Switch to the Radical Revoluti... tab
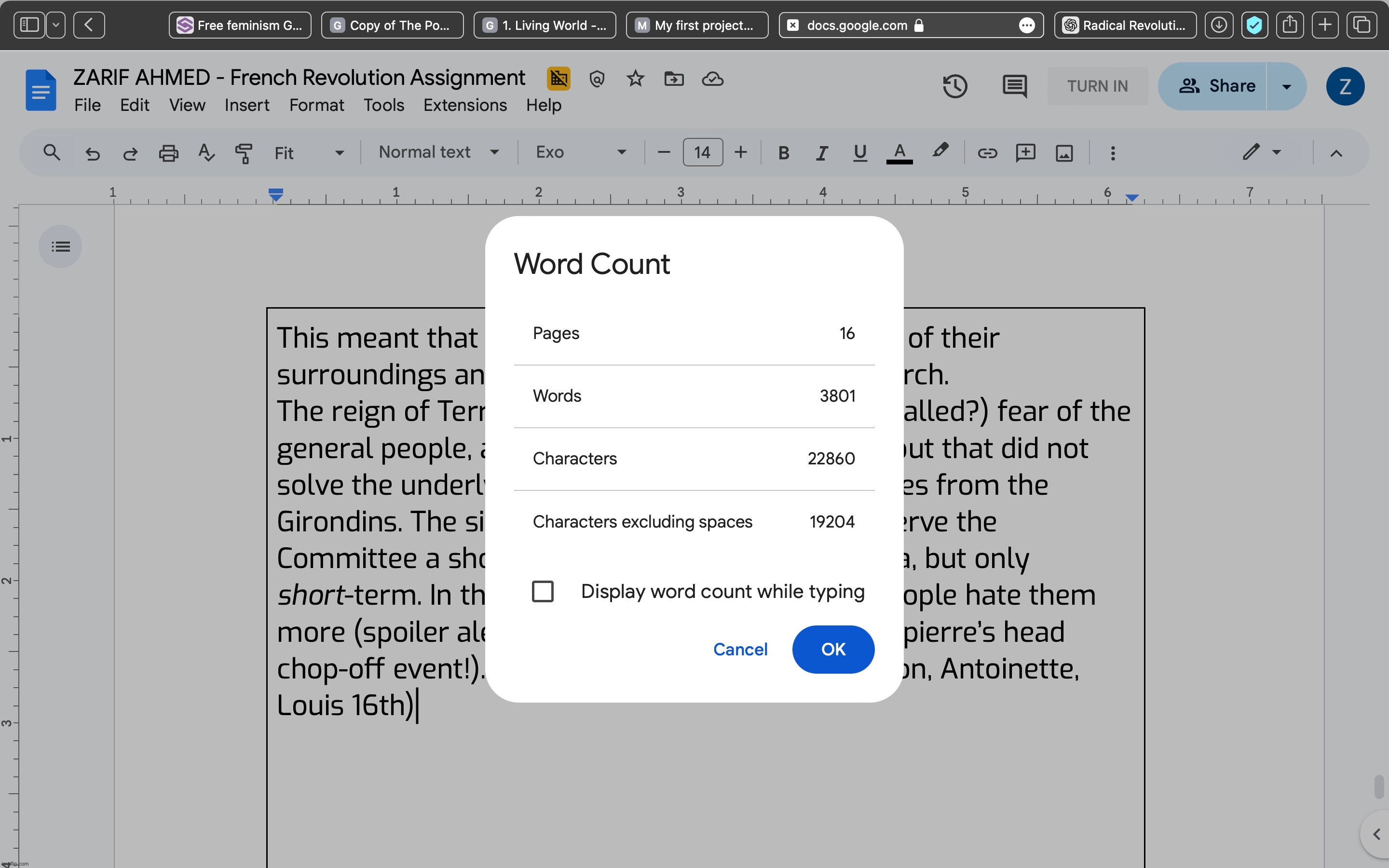This screenshot has height=868, width=1389. tap(1125, 25)
